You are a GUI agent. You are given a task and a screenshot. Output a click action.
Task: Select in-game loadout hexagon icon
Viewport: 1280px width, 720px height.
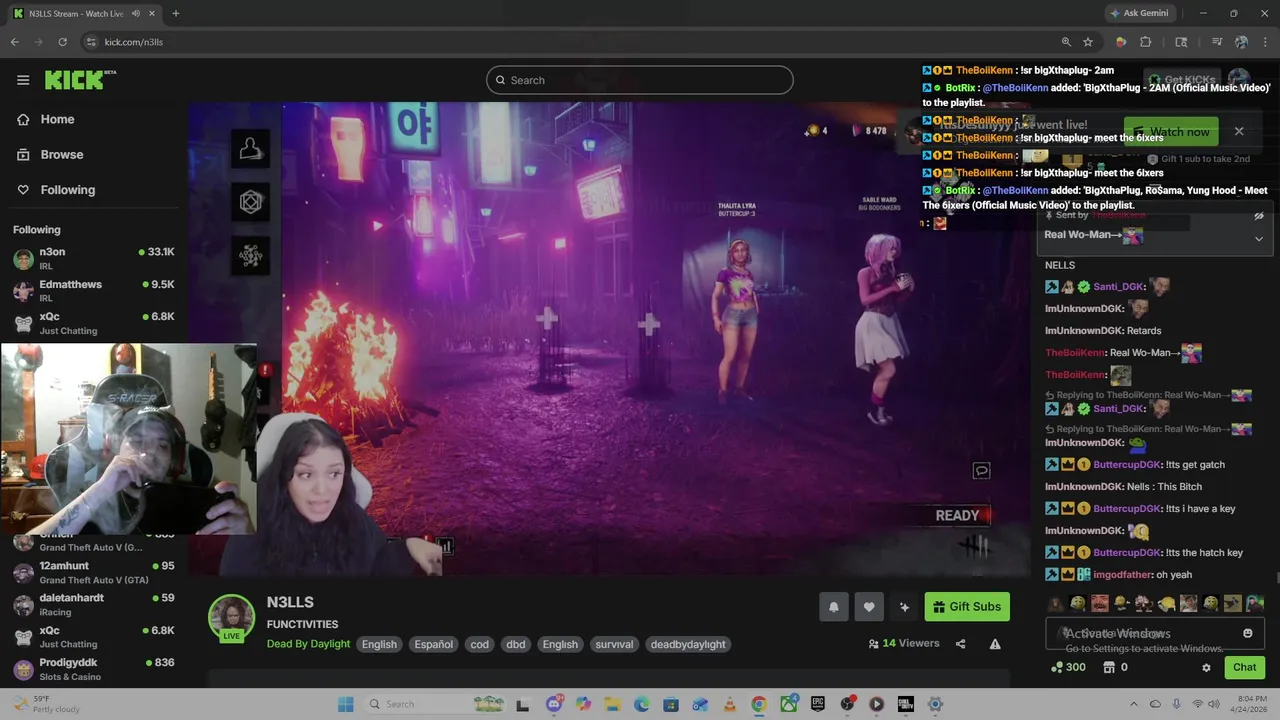tap(250, 203)
